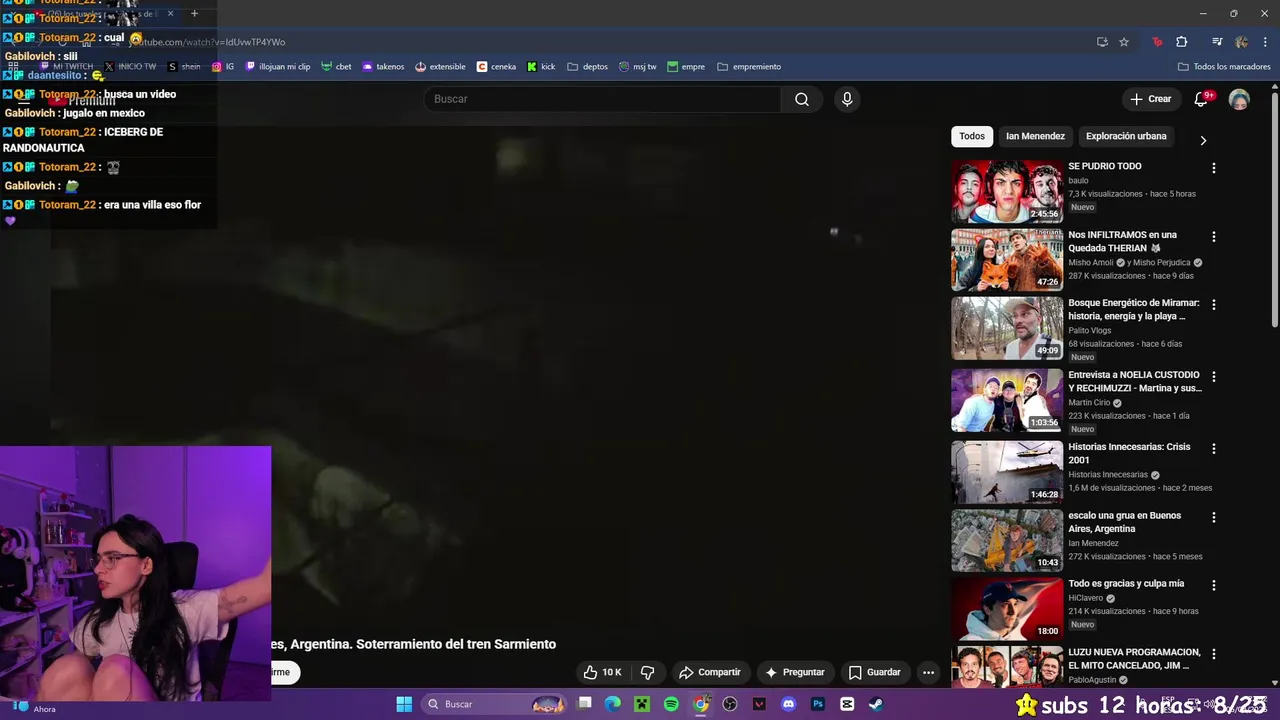1280x720 pixels.
Task: Open CapCut from the taskbar
Action: [847, 704]
